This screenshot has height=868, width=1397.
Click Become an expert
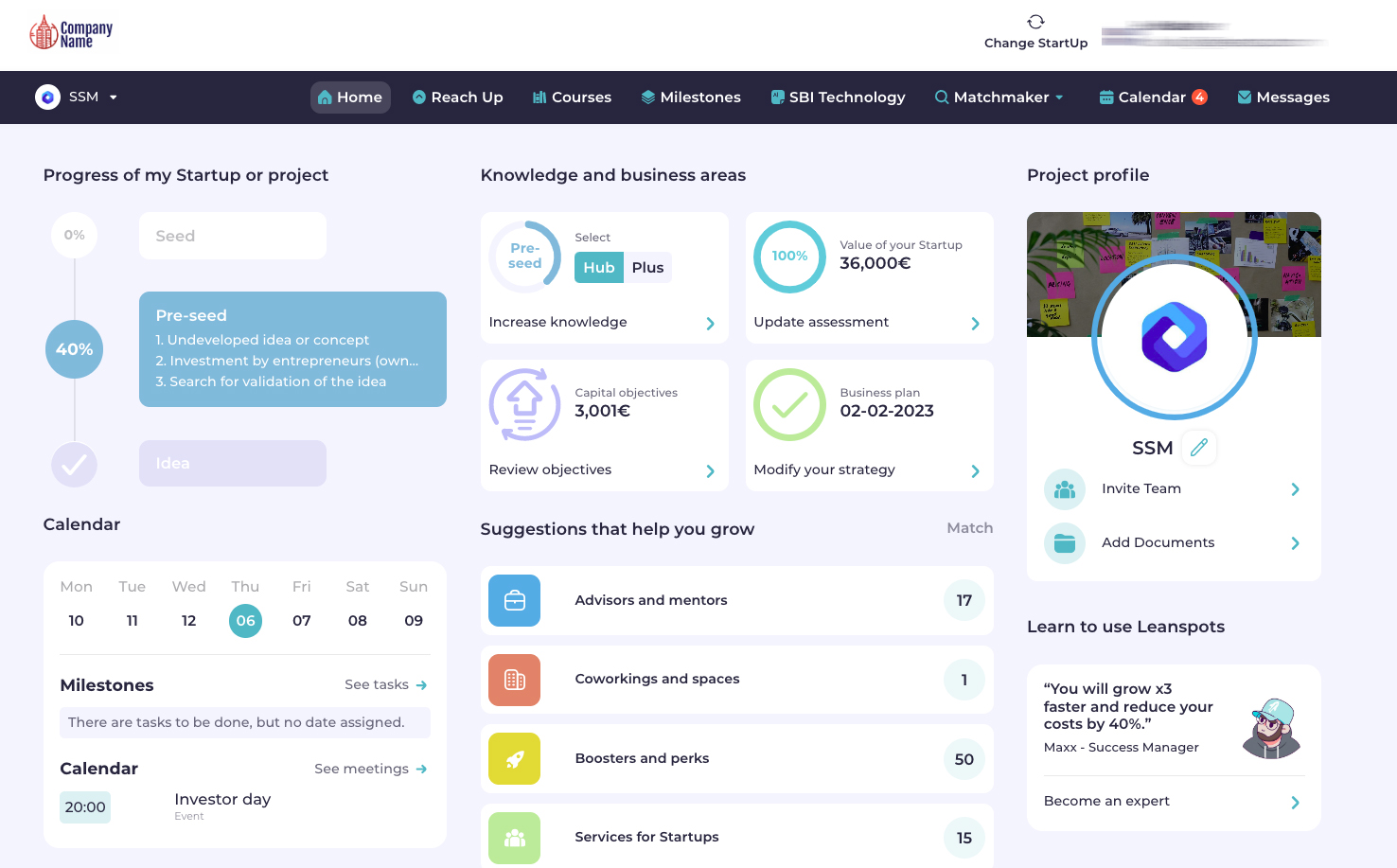click(1105, 801)
